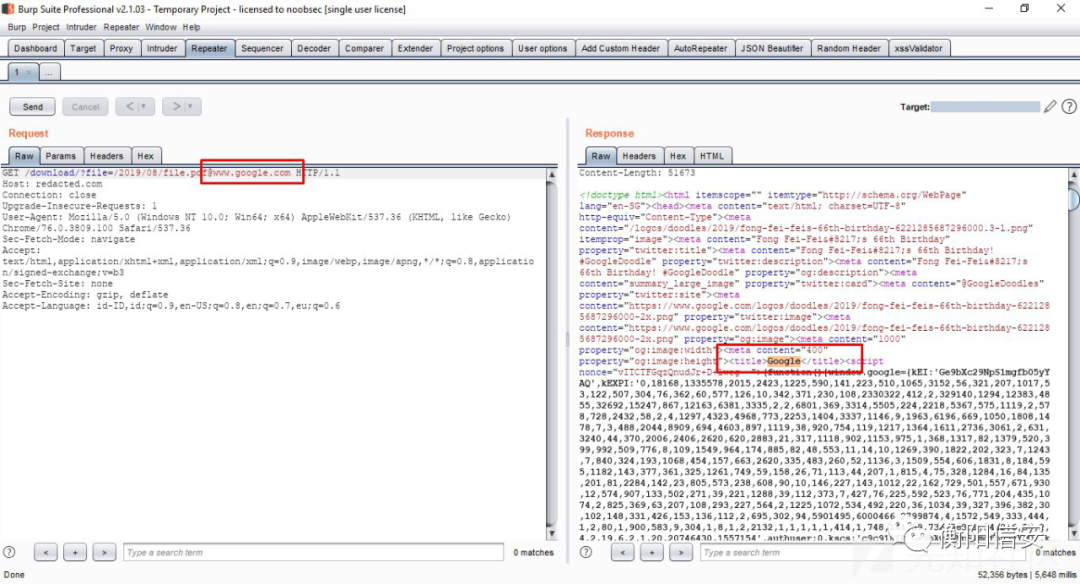The height and width of the screenshot is (584, 1080).
Task: Close Repeater tab 1 with x
Action: tap(29, 72)
